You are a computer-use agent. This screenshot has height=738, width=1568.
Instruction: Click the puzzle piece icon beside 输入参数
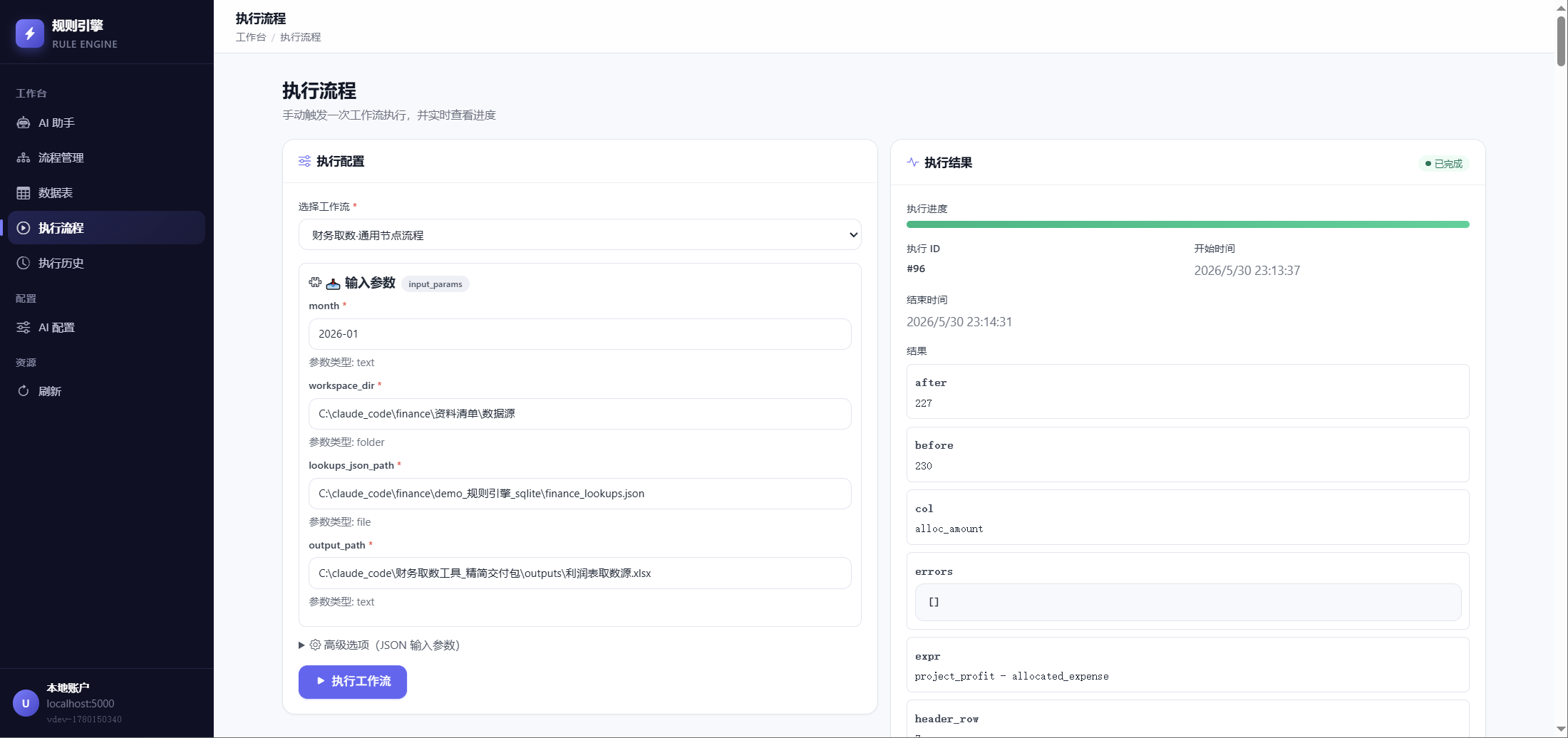pos(315,282)
